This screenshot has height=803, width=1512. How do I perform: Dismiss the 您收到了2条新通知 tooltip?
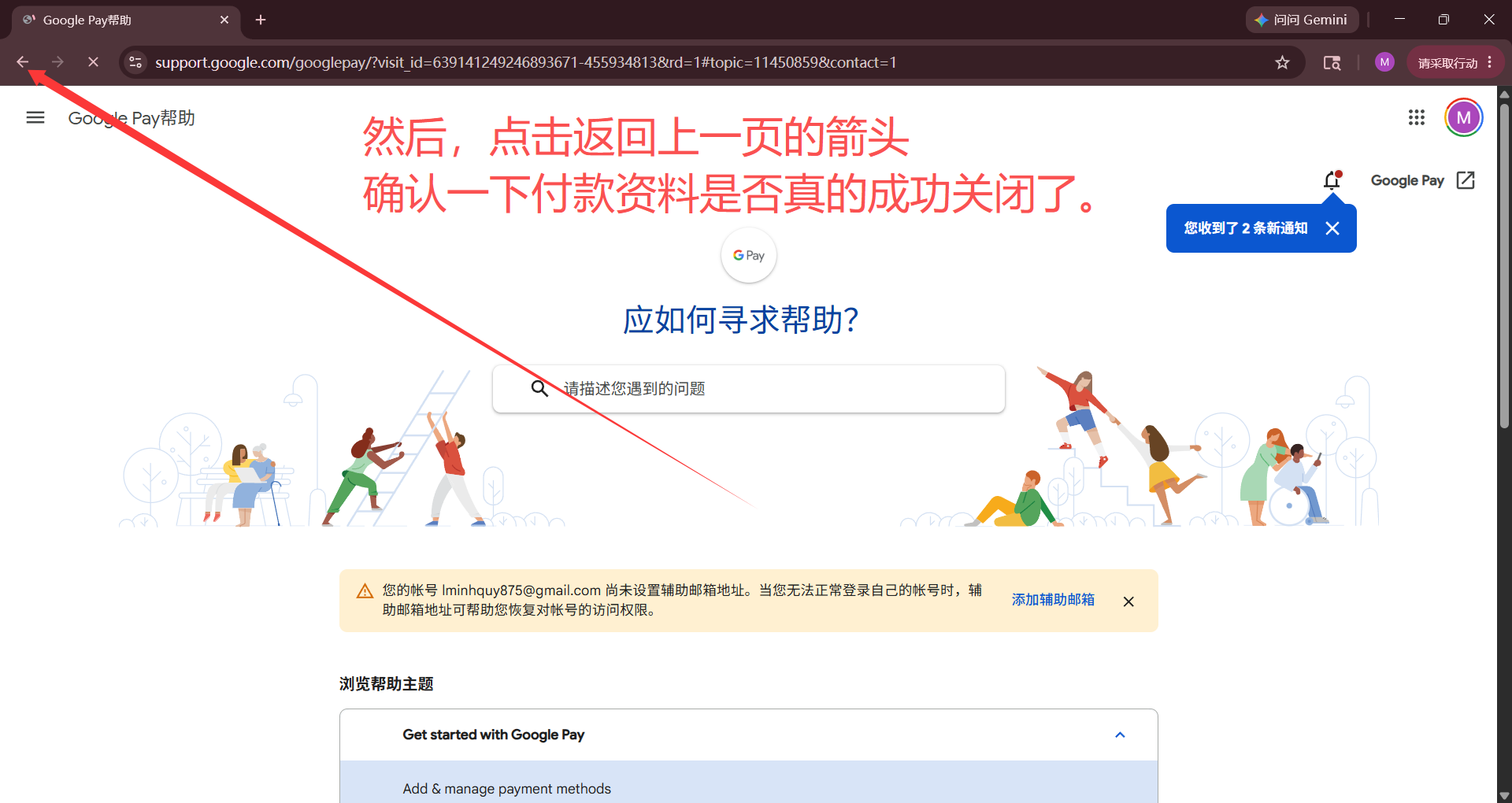pyautogui.click(x=1332, y=228)
